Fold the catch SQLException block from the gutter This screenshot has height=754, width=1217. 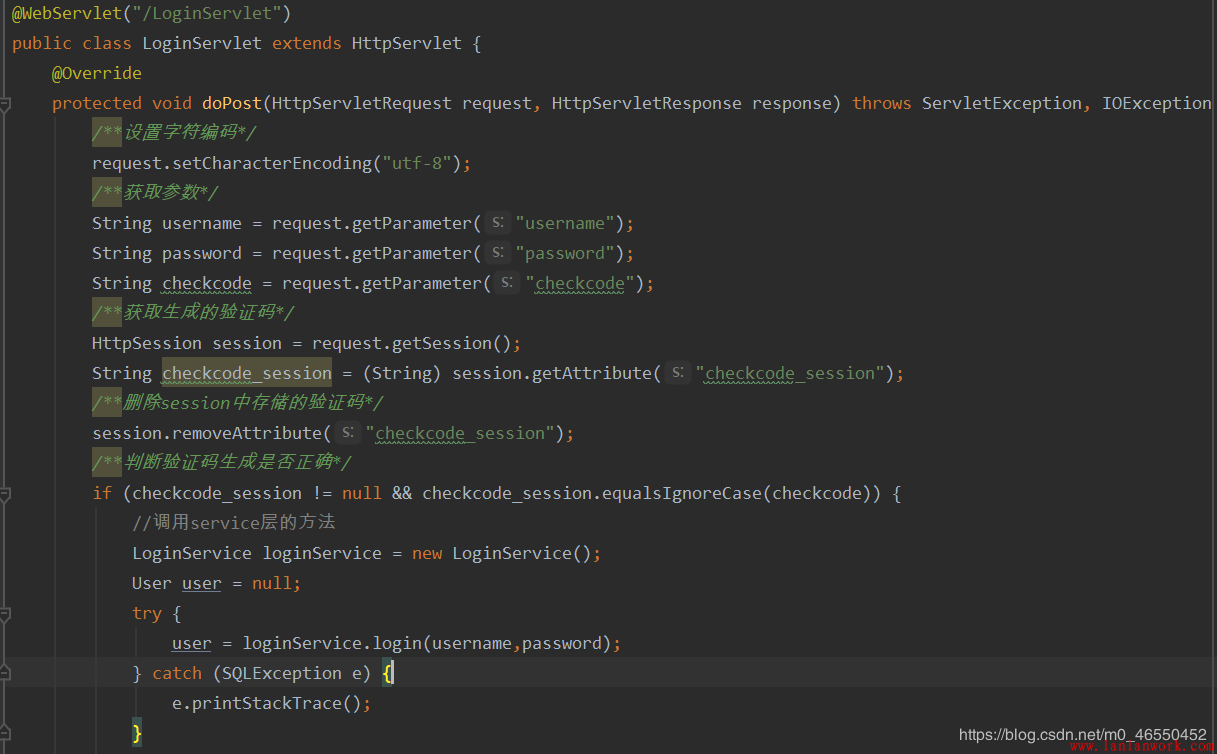[5, 674]
